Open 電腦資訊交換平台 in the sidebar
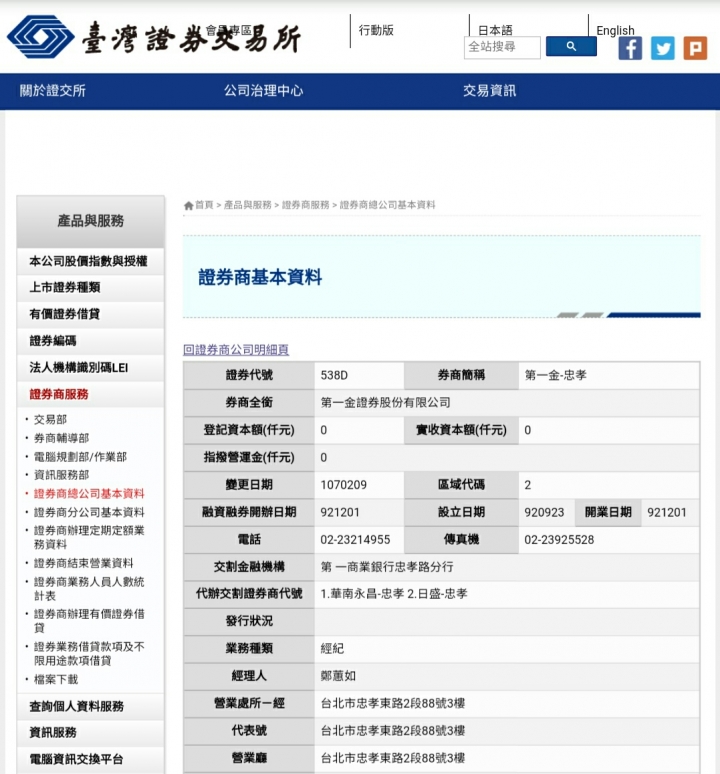 click(91, 760)
